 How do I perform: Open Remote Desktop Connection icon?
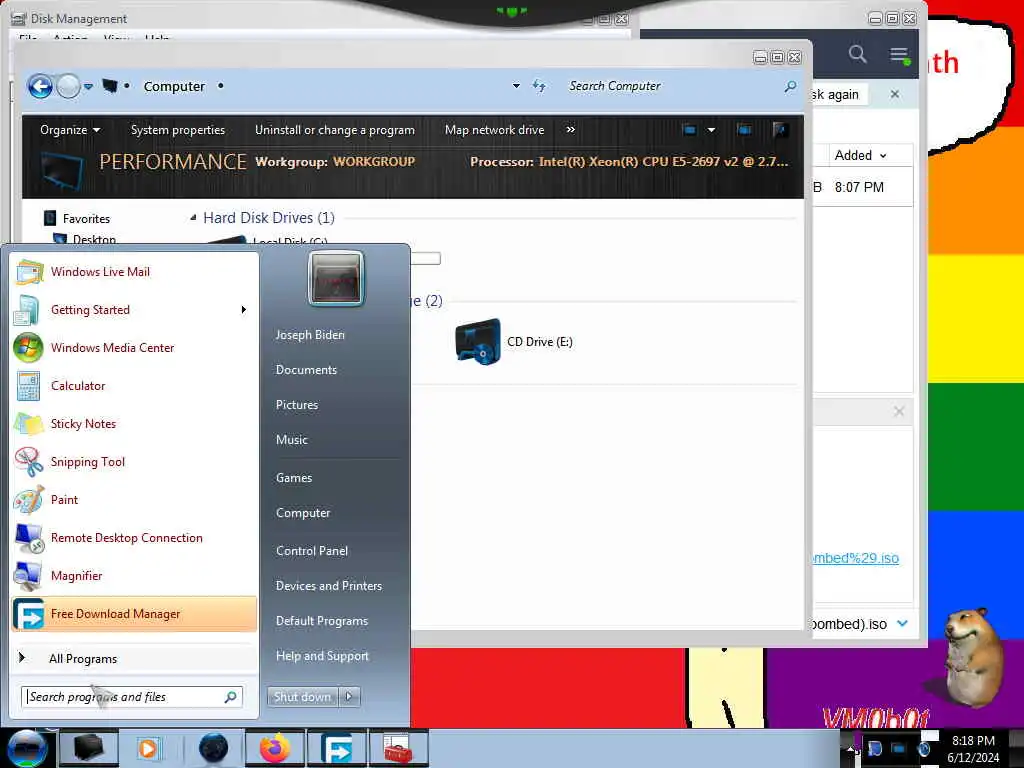(x=28, y=538)
